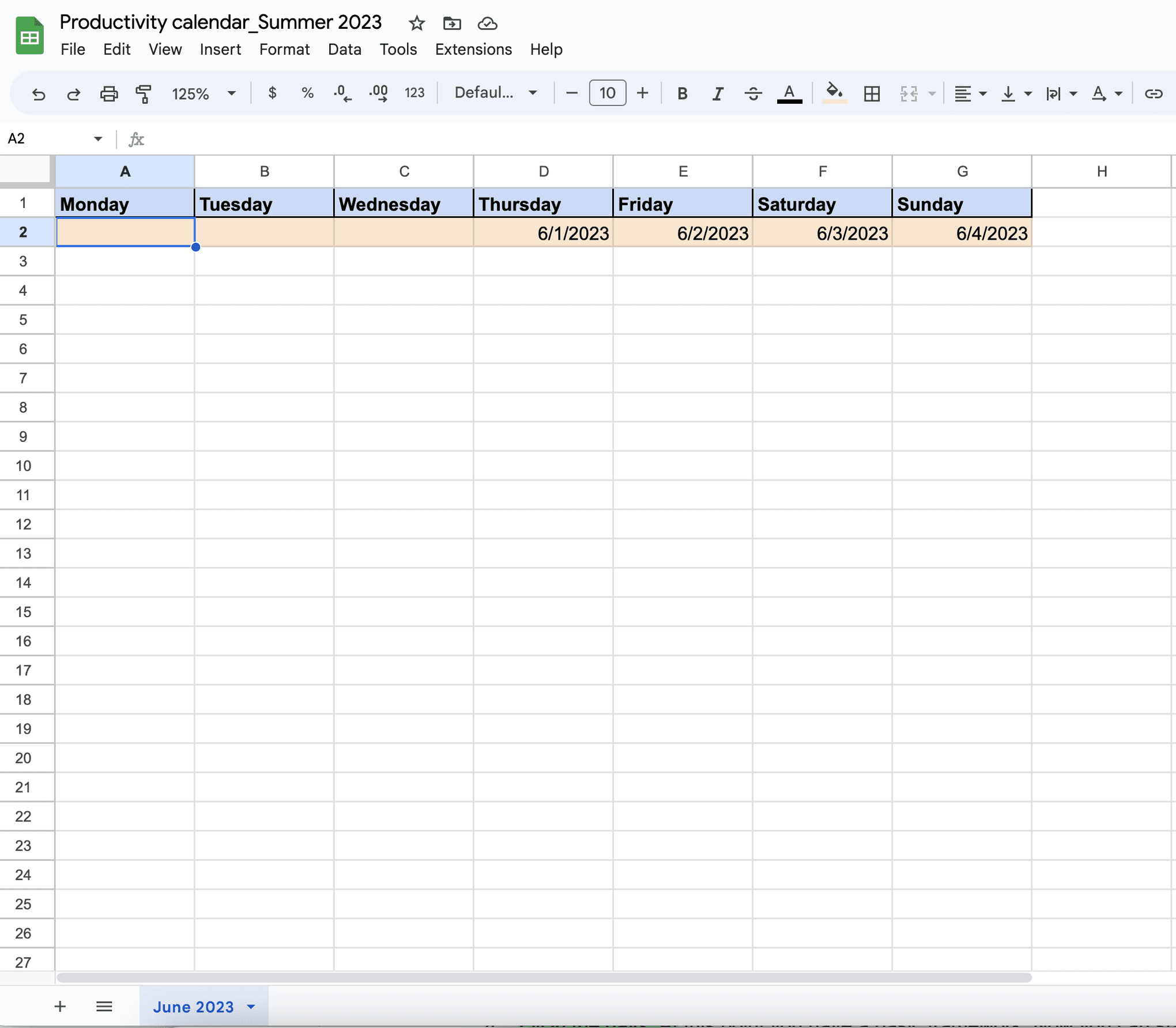This screenshot has width=1176, height=1028.
Task: Click the Monday header cell
Action: tap(125, 203)
